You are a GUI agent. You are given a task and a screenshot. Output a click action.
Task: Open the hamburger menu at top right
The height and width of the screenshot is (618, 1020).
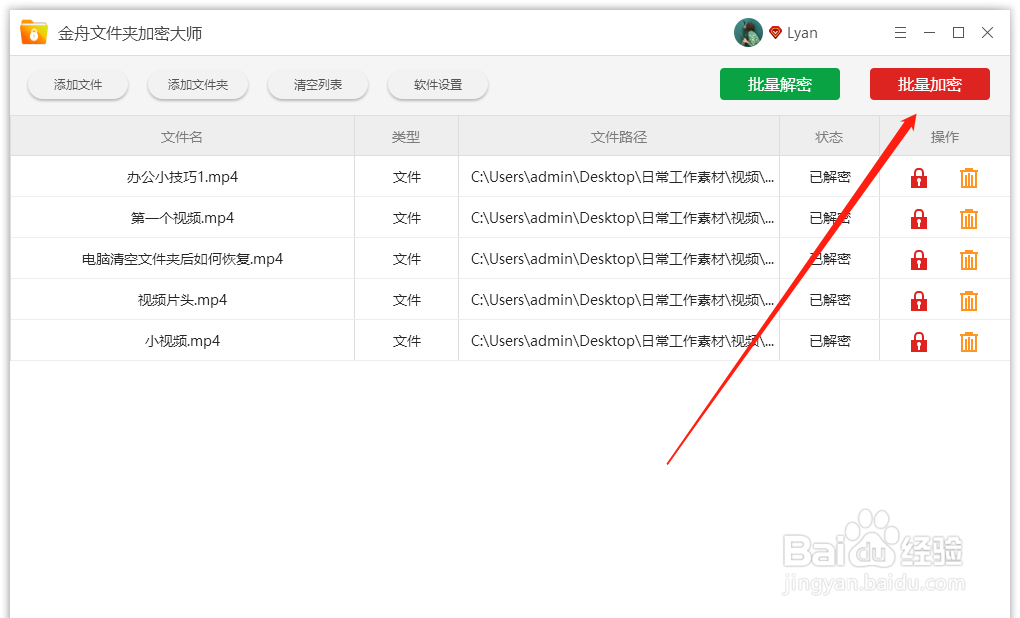[899, 32]
